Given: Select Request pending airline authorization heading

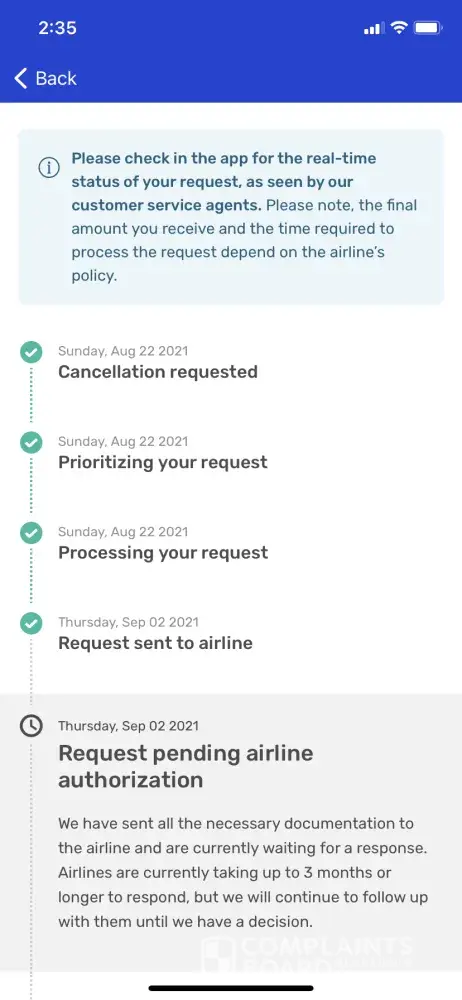Looking at the screenshot, I should click(x=186, y=766).
